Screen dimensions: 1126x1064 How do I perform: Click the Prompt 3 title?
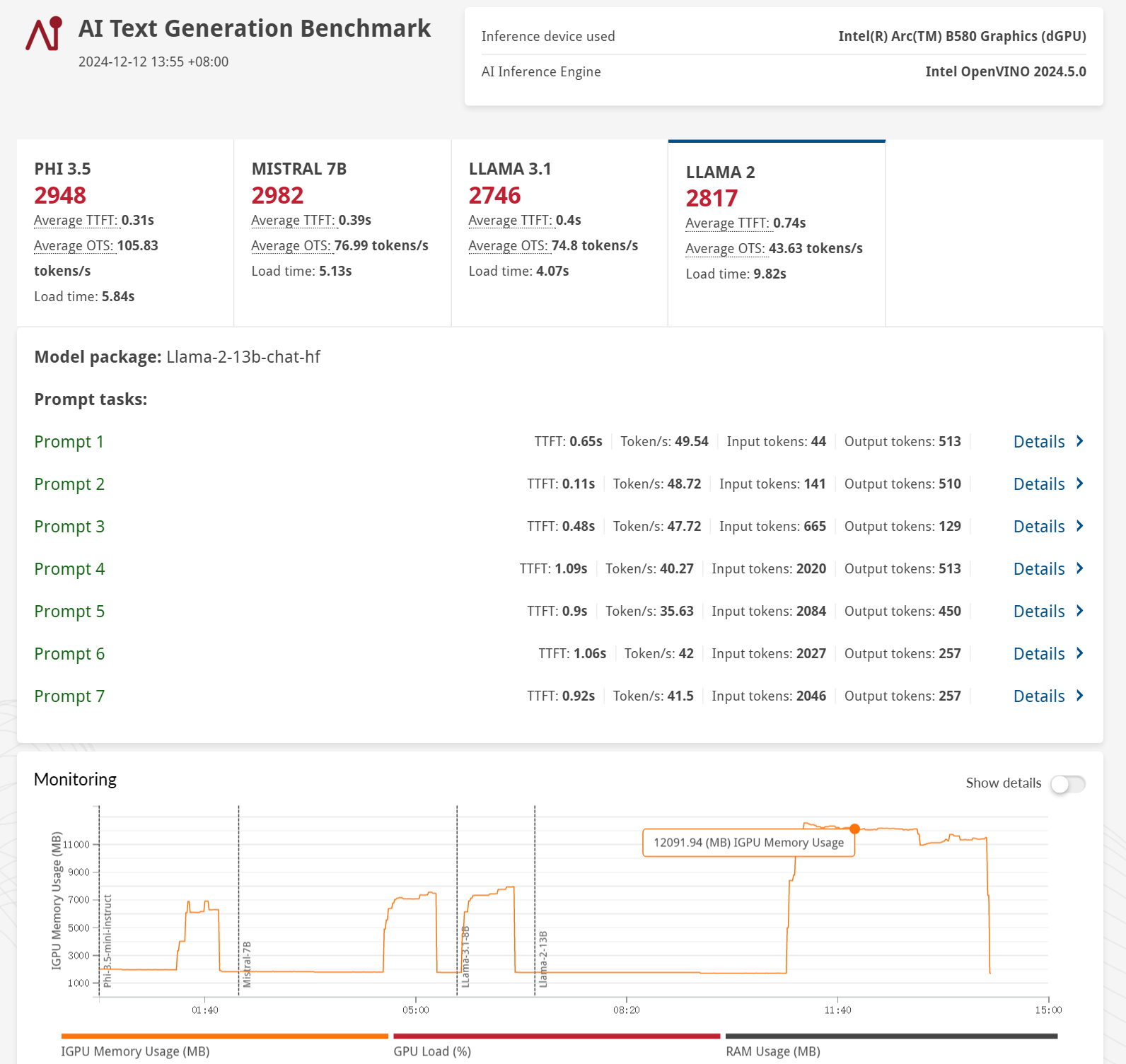[69, 527]
